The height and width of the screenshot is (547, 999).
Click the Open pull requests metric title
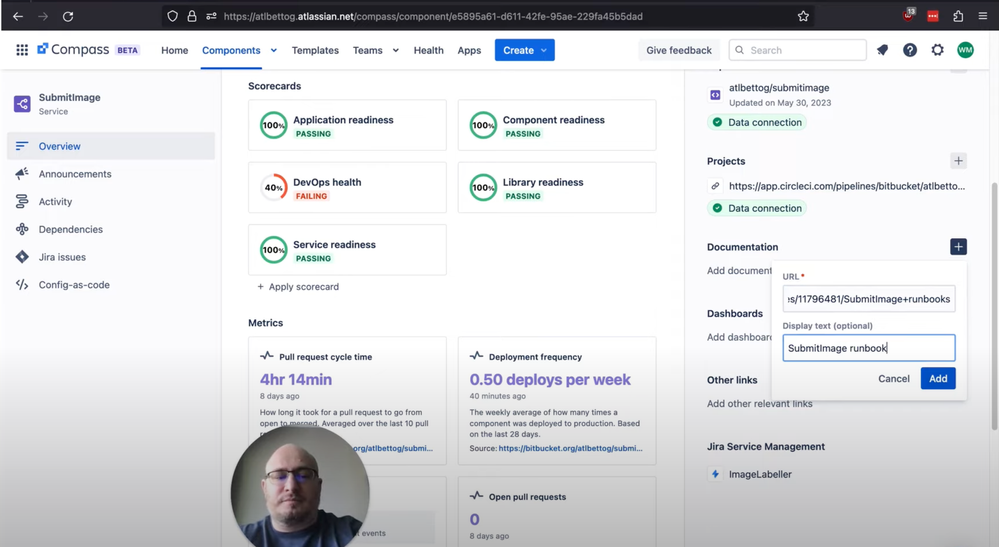527,497
